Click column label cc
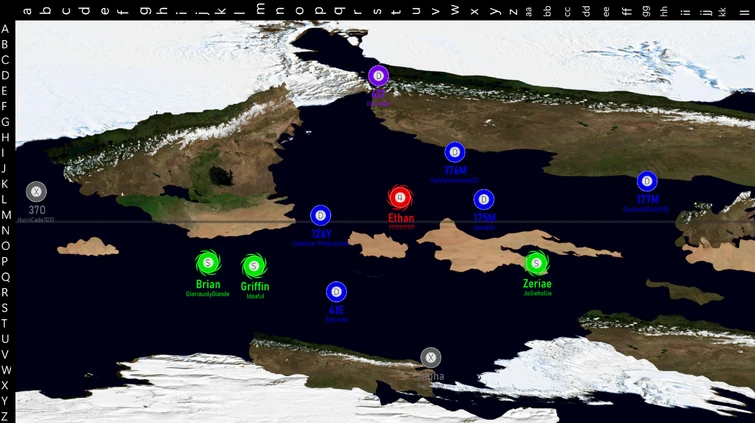This screenshot has width=755, height=423. click(x=567, y=12)
